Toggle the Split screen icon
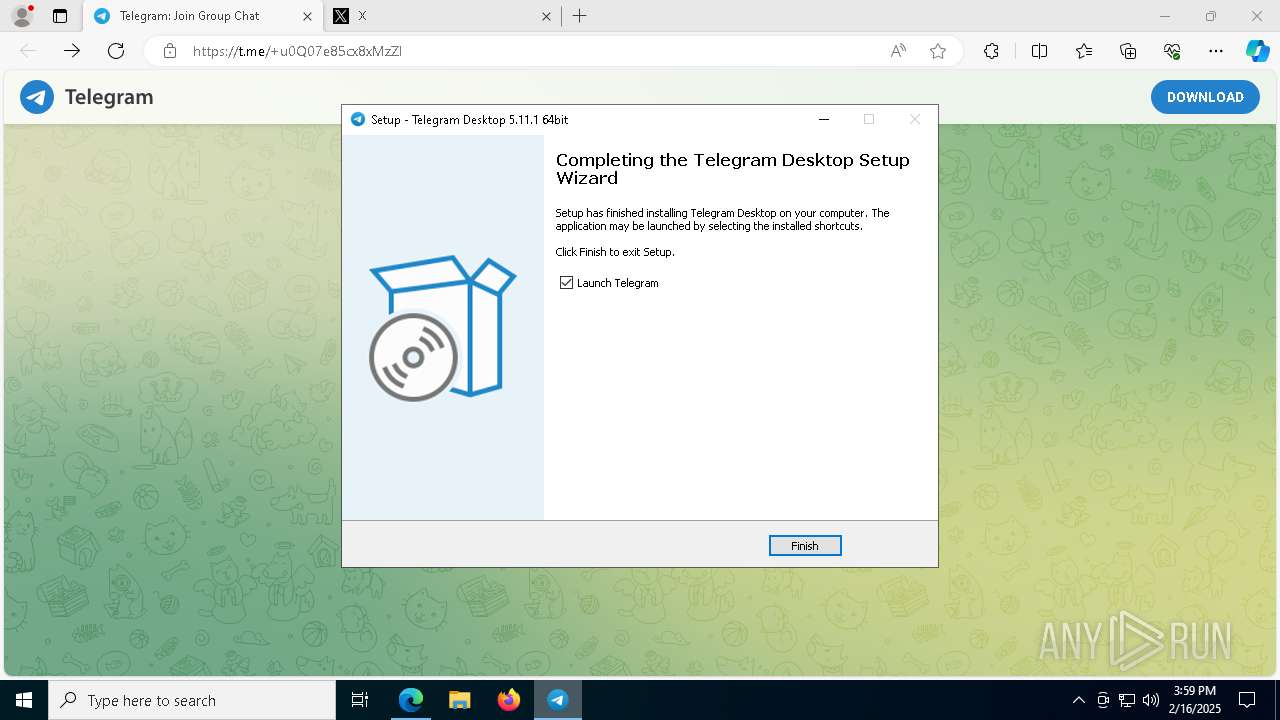The width and height of the screenshot is (1280, 720). pyautogui.click(x=1039, y=51)
